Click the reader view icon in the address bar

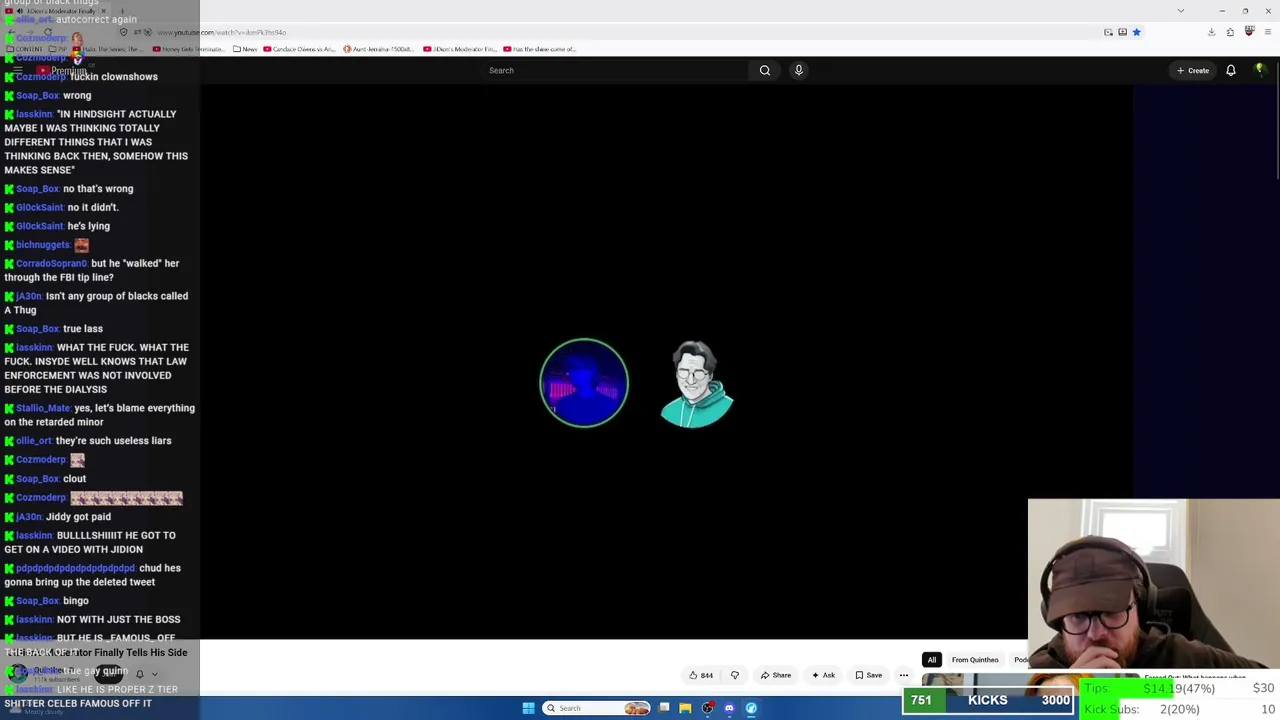(x=1122, y=32)
